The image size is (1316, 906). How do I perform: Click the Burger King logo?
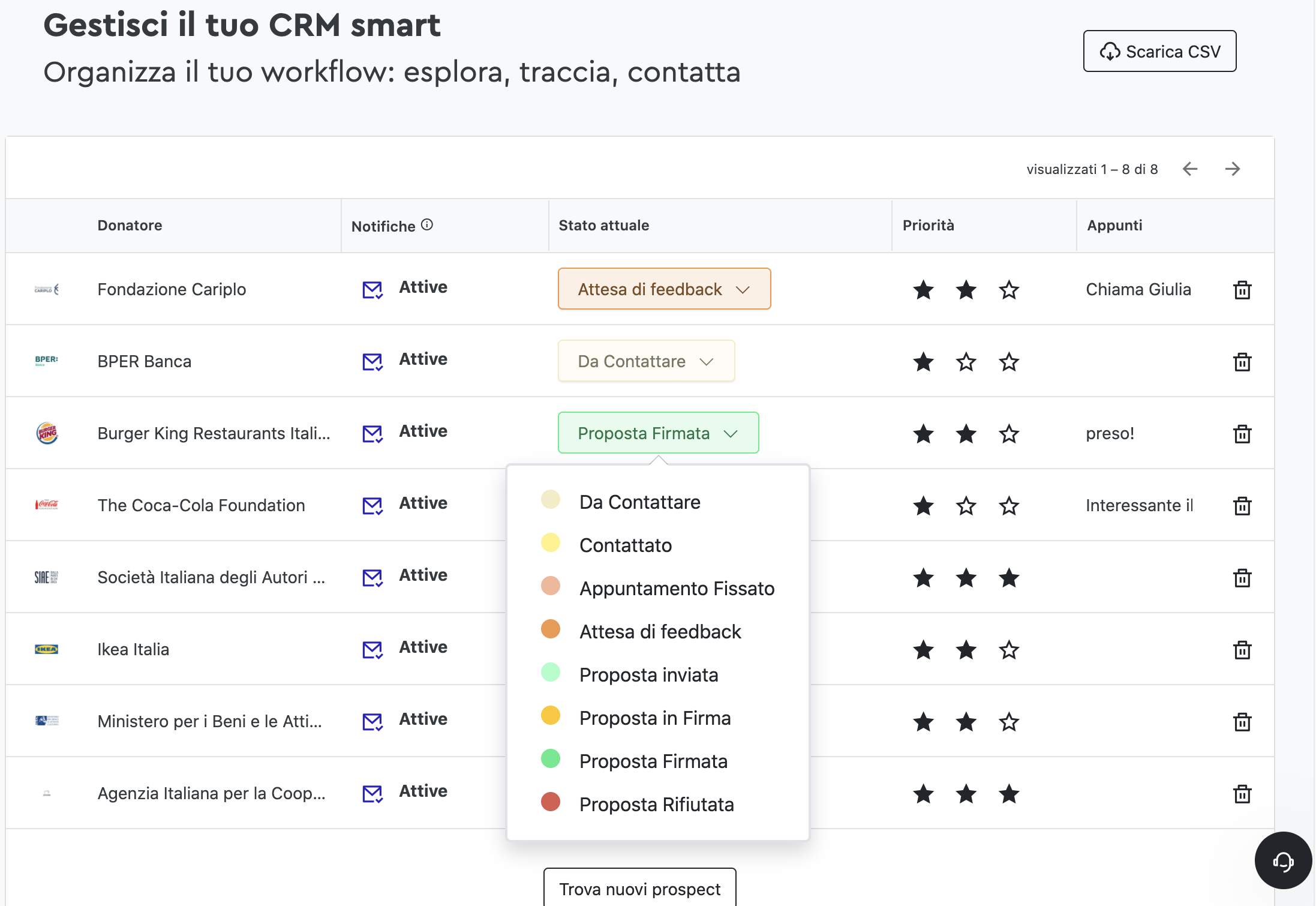[47, 433]
